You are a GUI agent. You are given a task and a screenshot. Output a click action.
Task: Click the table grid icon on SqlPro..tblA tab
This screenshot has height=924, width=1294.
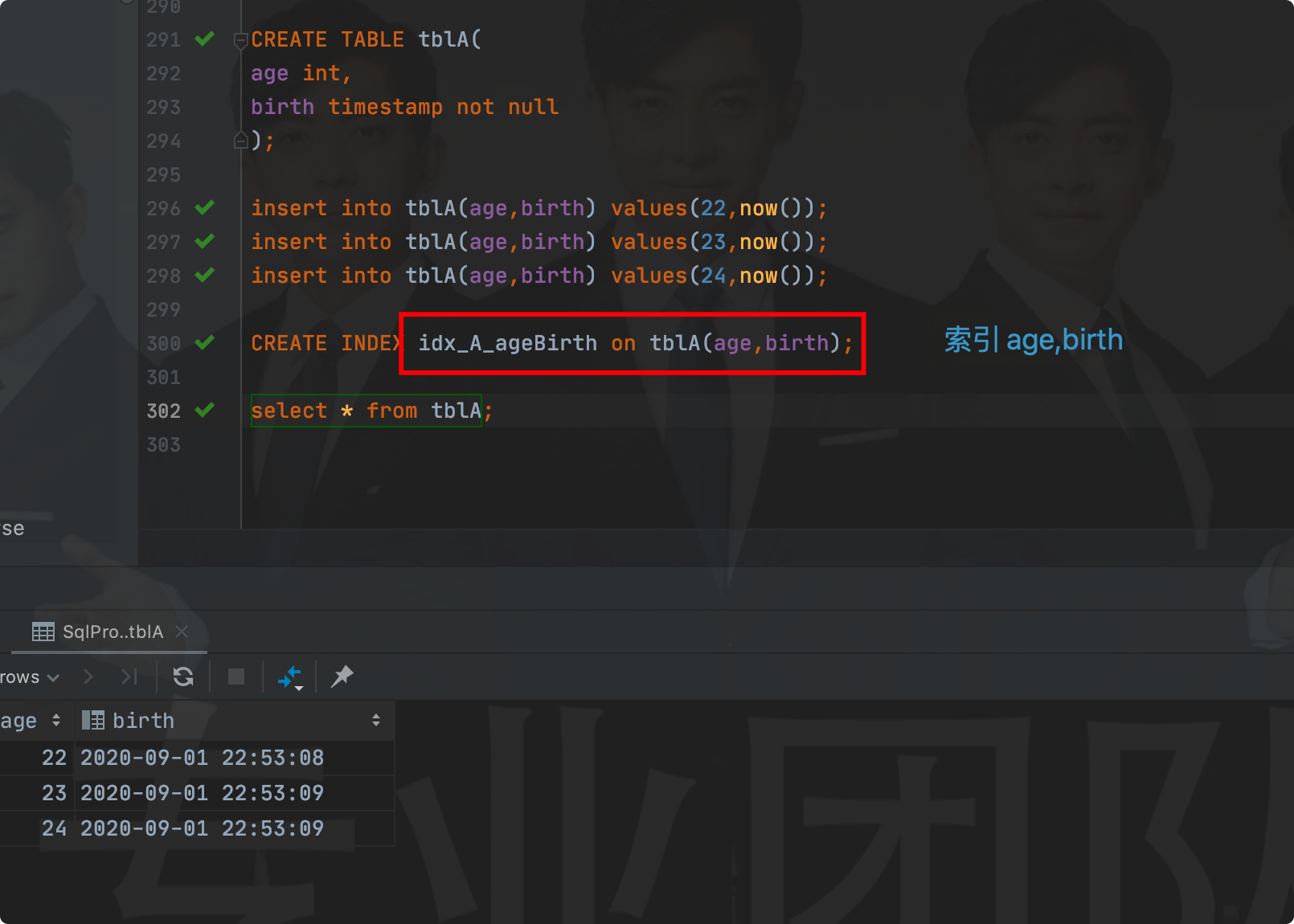(x=43, y=632)
